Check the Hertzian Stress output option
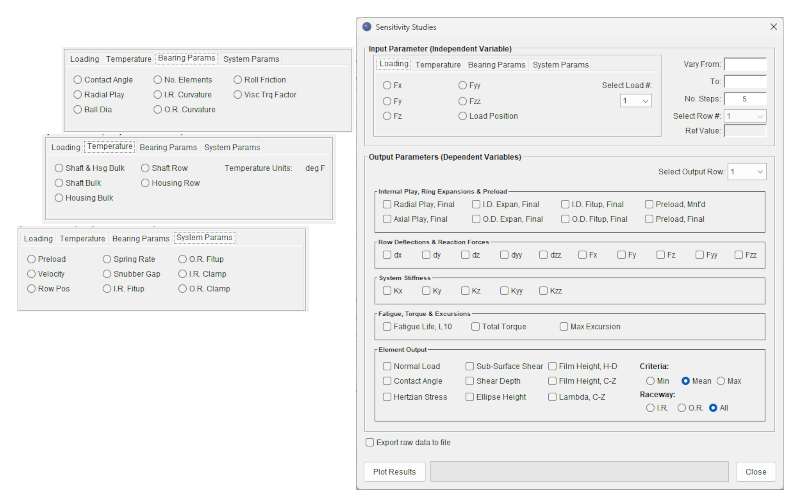Viewport: 800px width, 504px height. 387,397
